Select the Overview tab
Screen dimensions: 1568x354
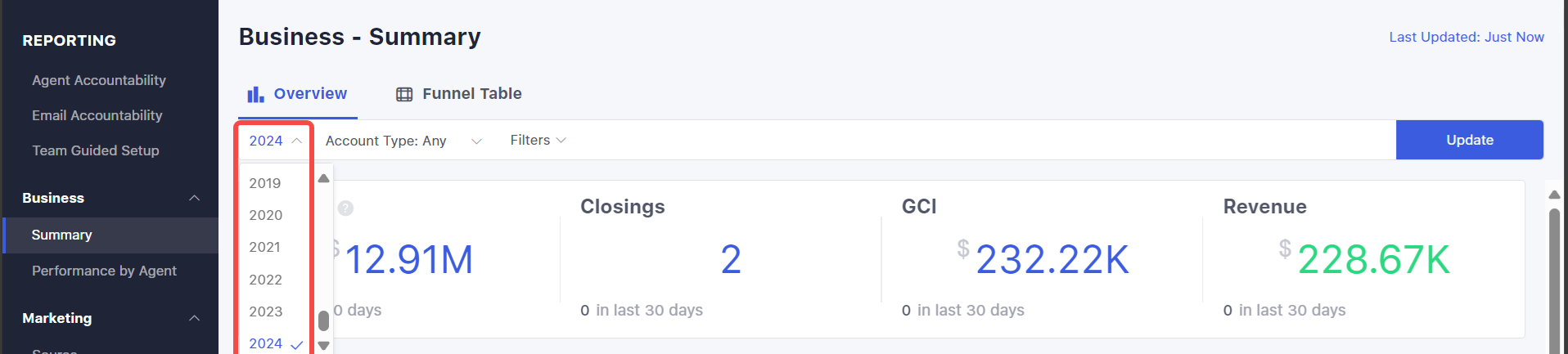(x=298, y=94)
